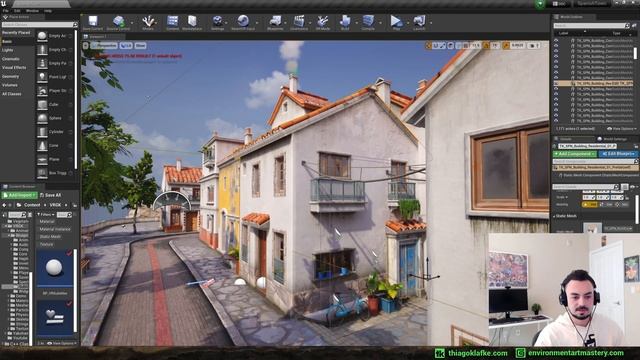Select the Plane shape icon
Image resolution: width=640 pixels, height=360 pixels.
(x=42, y=159)
